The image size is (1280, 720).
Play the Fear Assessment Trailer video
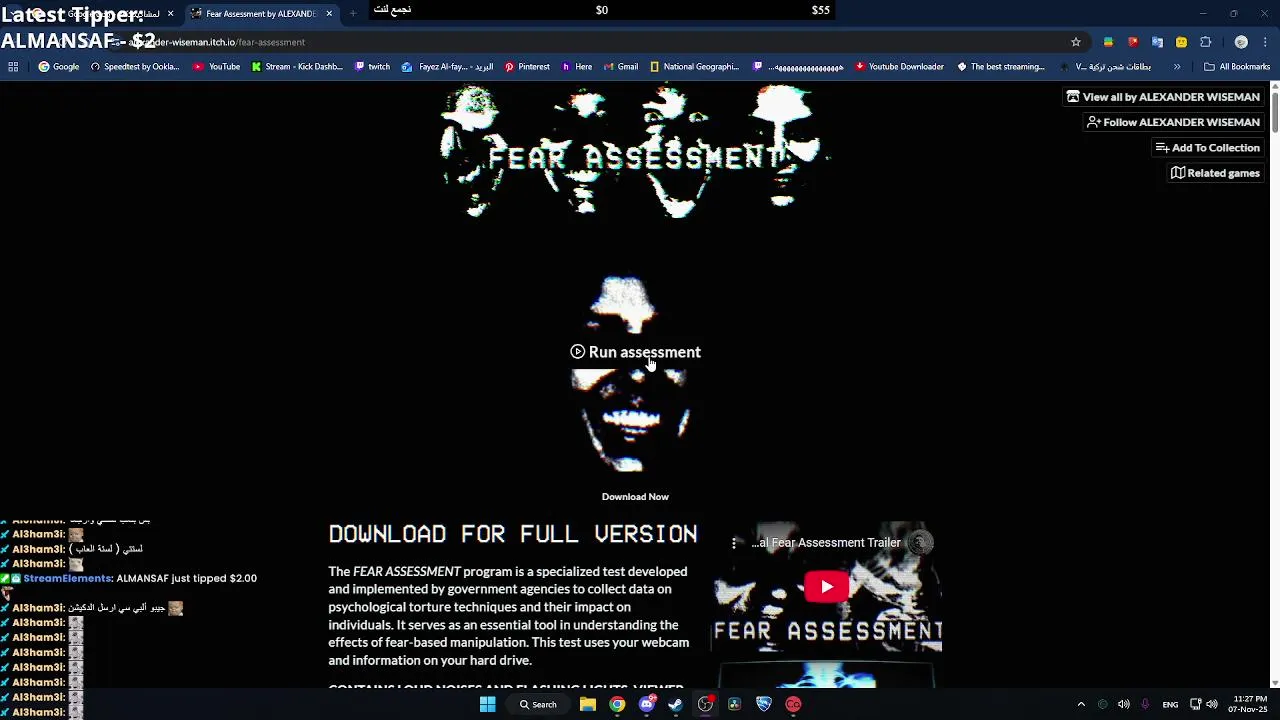tap(827, 587)
